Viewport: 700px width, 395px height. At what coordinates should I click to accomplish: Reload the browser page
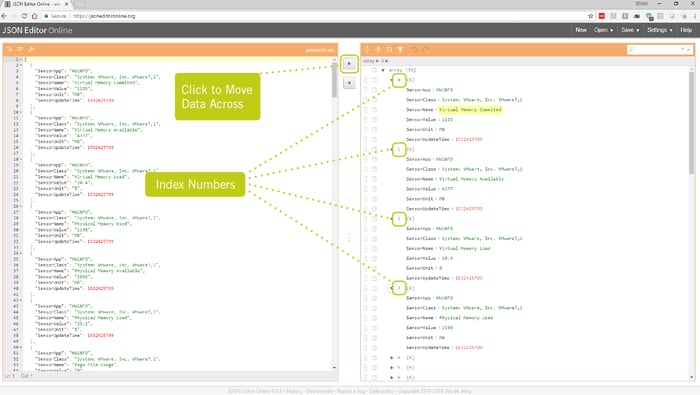(24, 16)
